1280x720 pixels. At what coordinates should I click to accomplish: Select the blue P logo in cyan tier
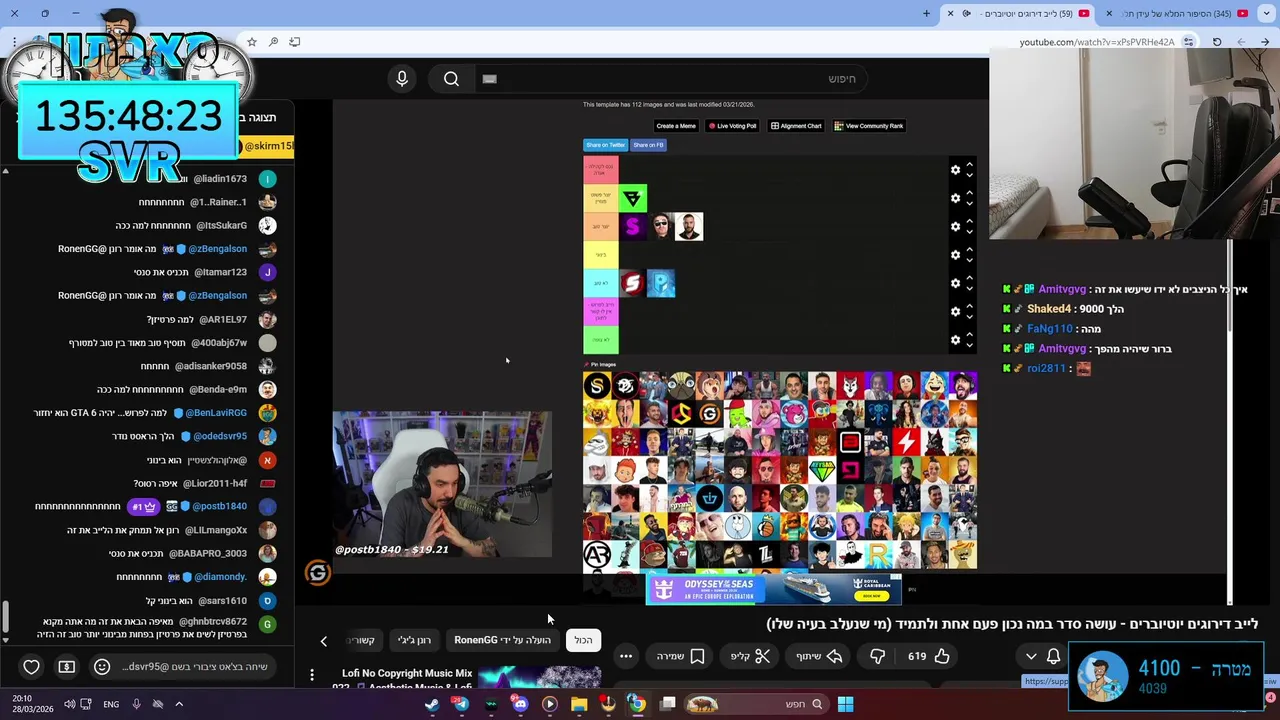pos(661,284)
